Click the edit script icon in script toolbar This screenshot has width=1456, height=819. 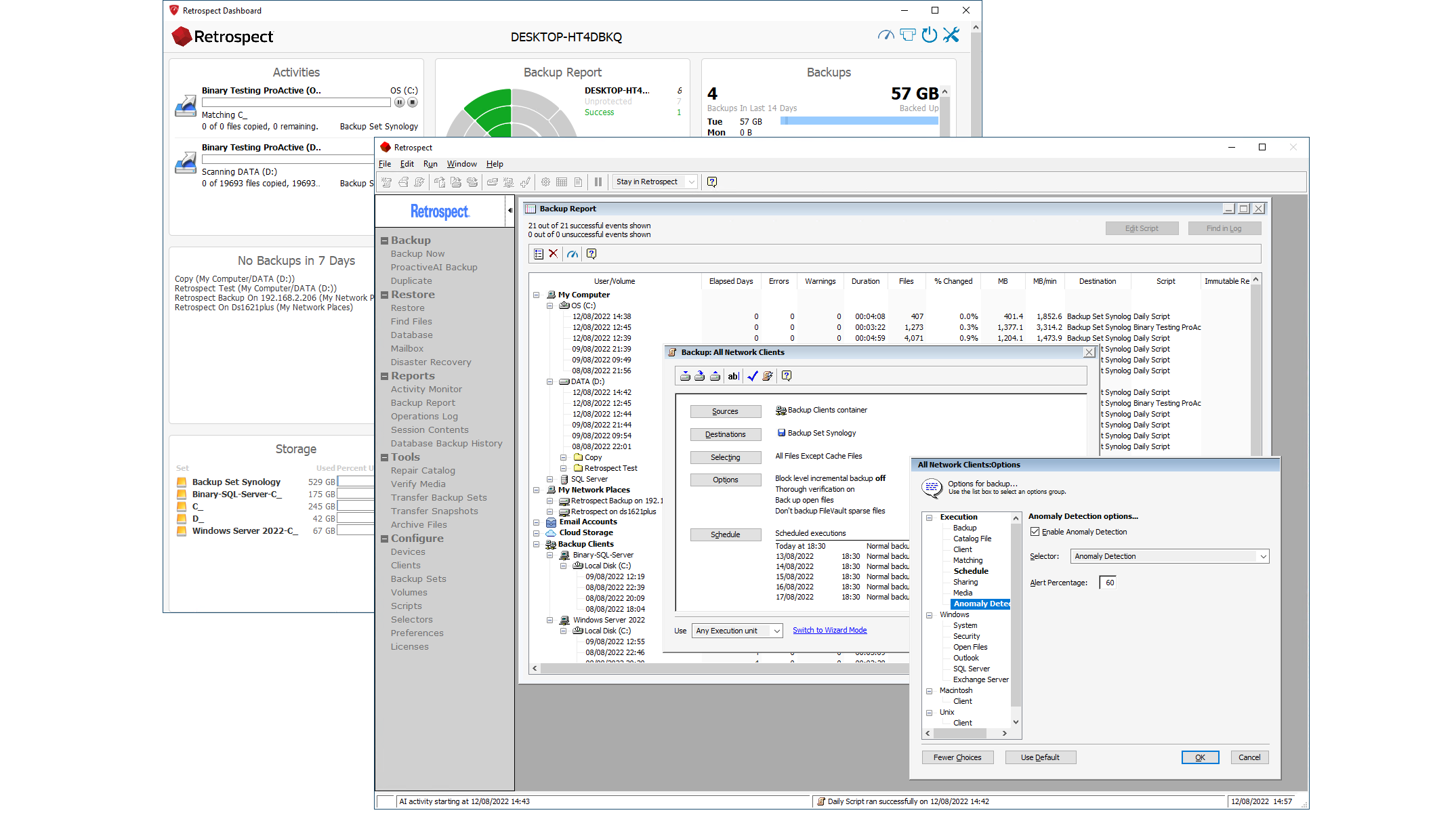(x=768, y=377)
